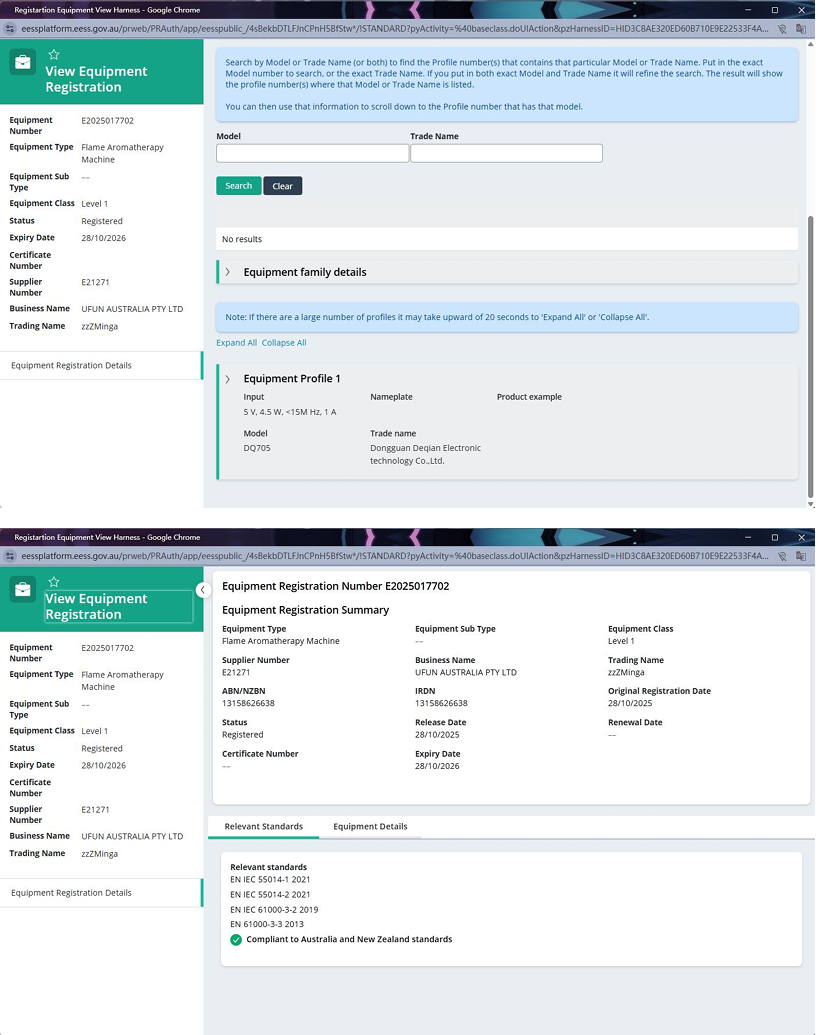Image resolution: width=821 pixels, height=1035 pixels.
Task: Click the briefcase icon in lower window header
Action: (x=22, y=589)
